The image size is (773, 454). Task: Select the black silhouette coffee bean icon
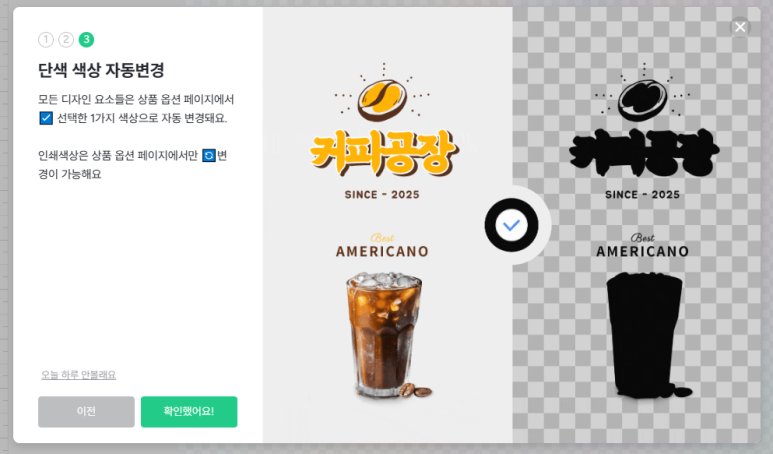[x=642, y=99]
